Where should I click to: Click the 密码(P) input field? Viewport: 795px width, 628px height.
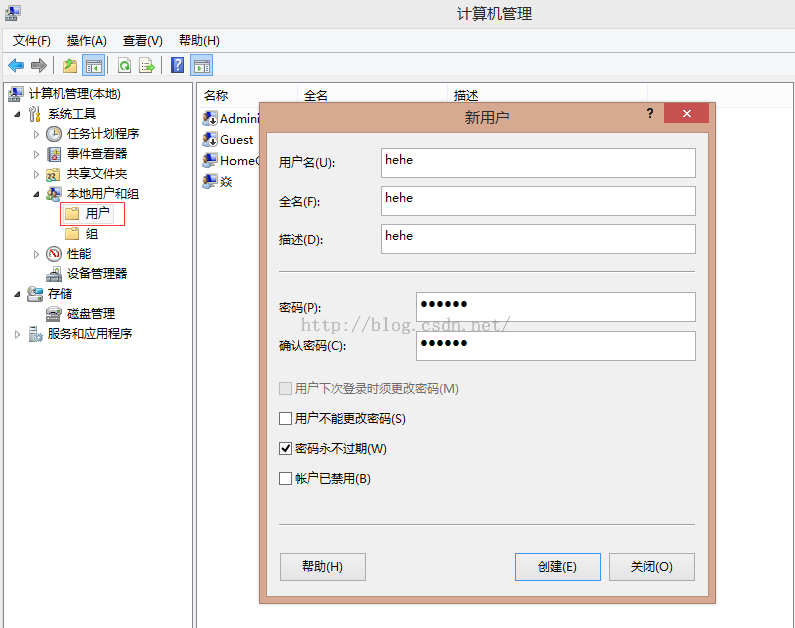point(556,307)
